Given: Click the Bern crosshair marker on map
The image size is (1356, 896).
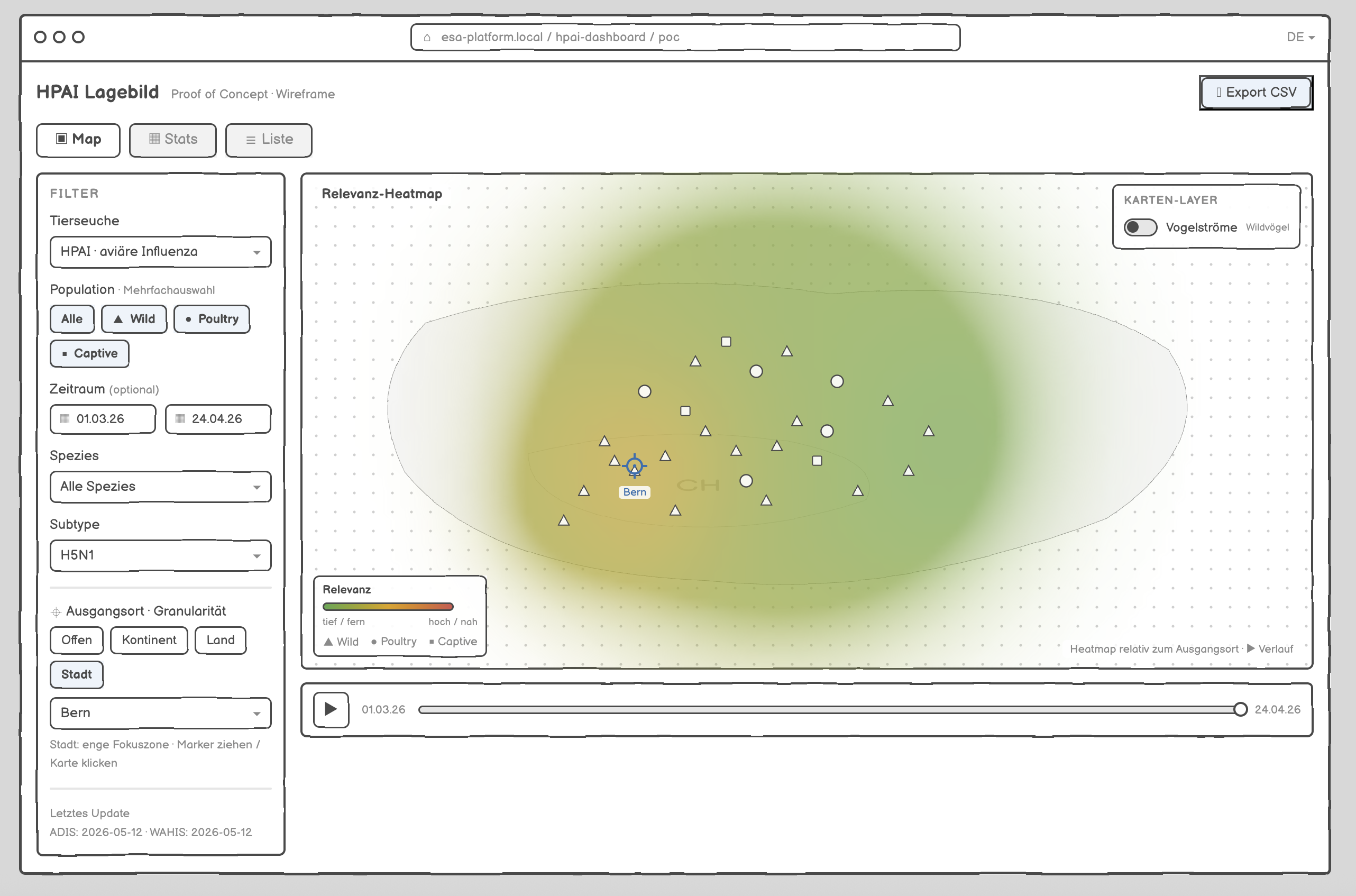Looking at the screenshot, I should [x=634, y=465].
